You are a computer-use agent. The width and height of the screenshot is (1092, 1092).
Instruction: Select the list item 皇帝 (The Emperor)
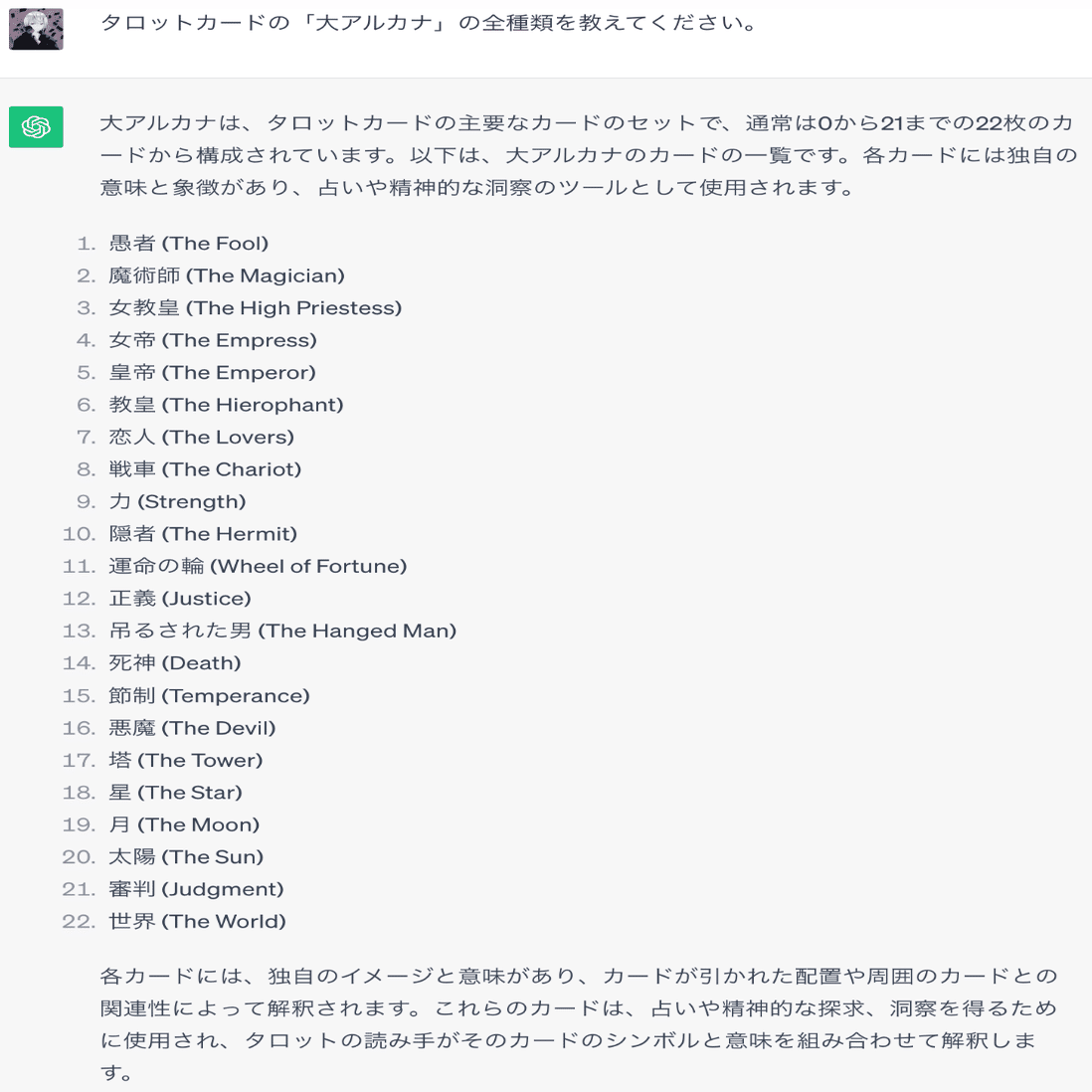point(212,372)
